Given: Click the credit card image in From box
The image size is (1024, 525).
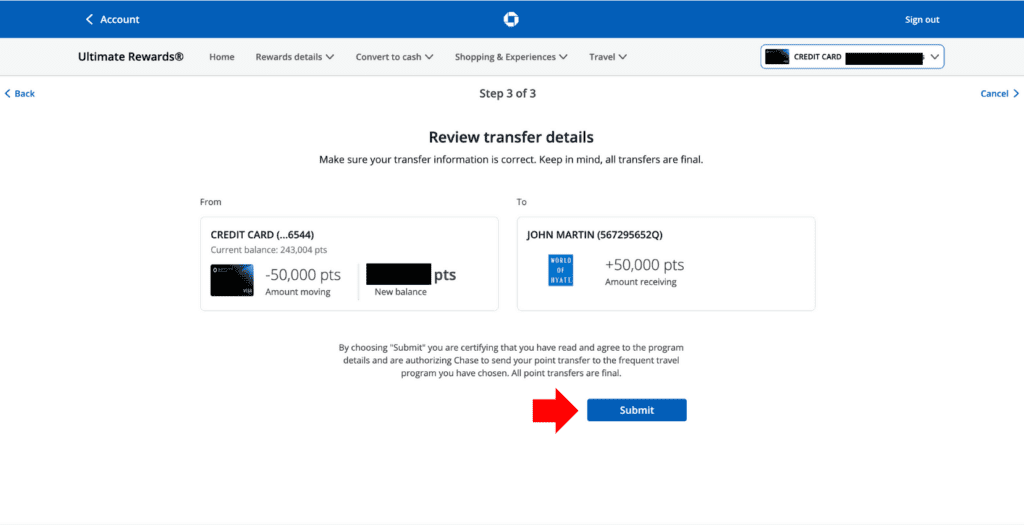Looking at the screenshot, I should (x=232, y=280).
